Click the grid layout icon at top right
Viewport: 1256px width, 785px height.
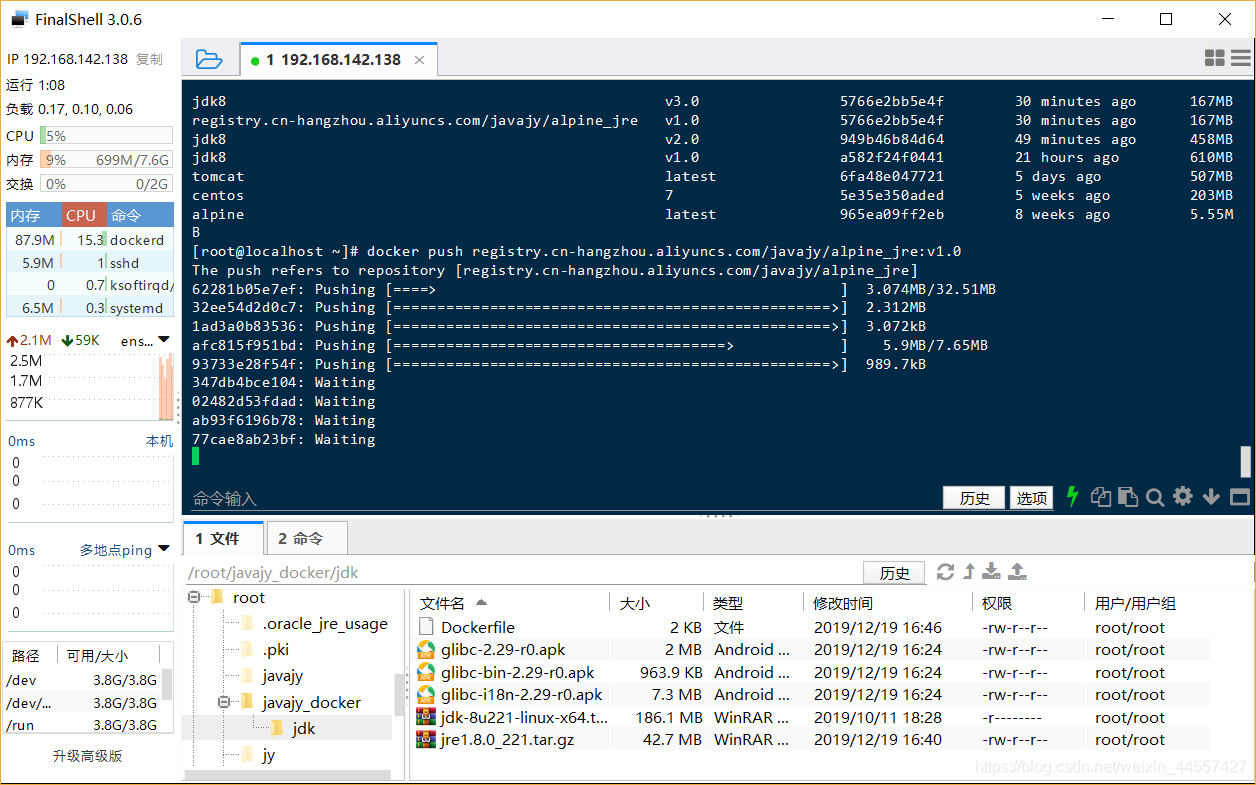coord(1215,58)
